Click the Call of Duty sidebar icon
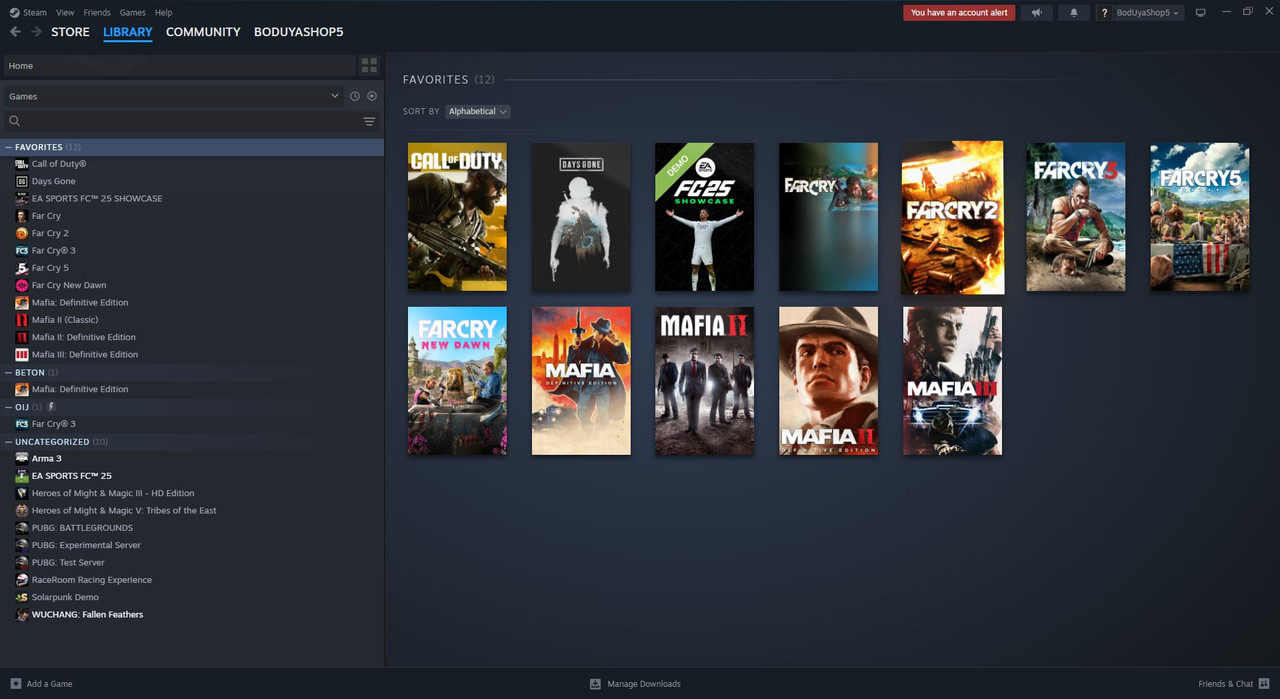The width and height of the screenshot is (1280, 699). tap(22, 164)
